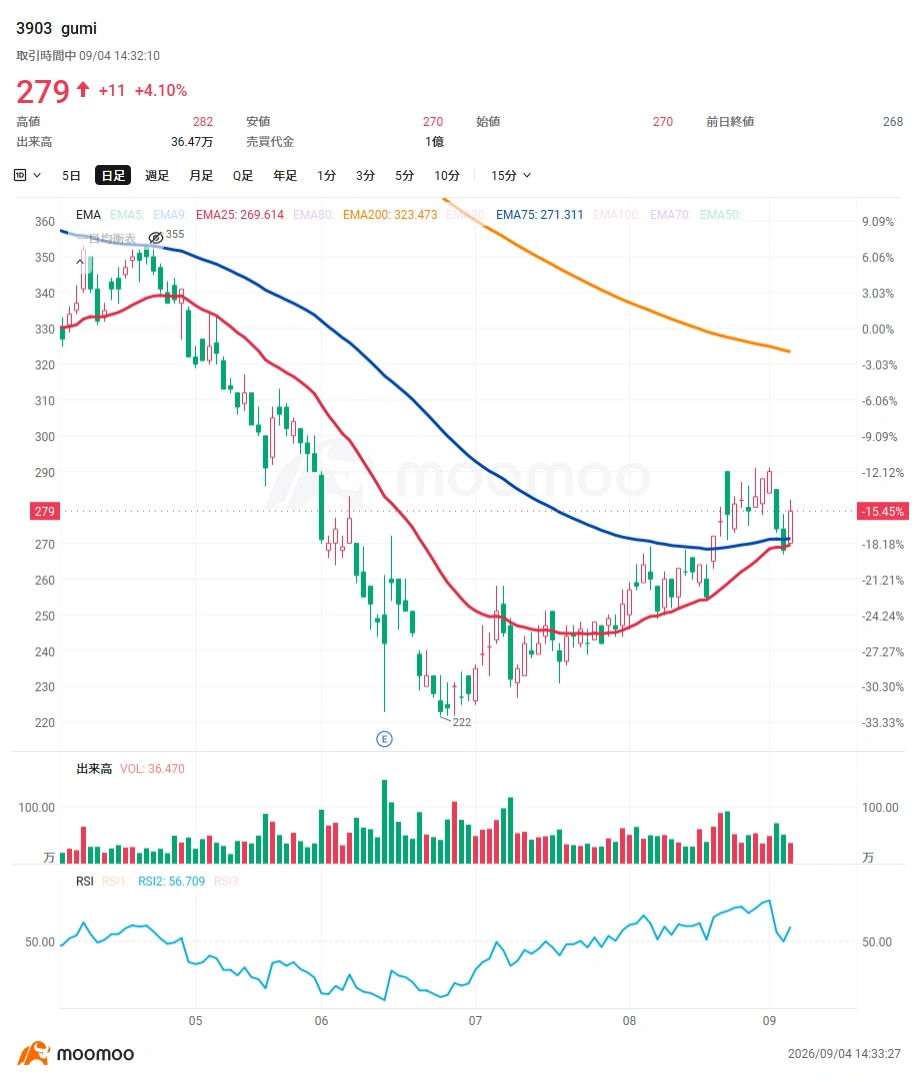Toggle the EMA5 line legend
Viewport: 917px width, 1080px height.
127,215
